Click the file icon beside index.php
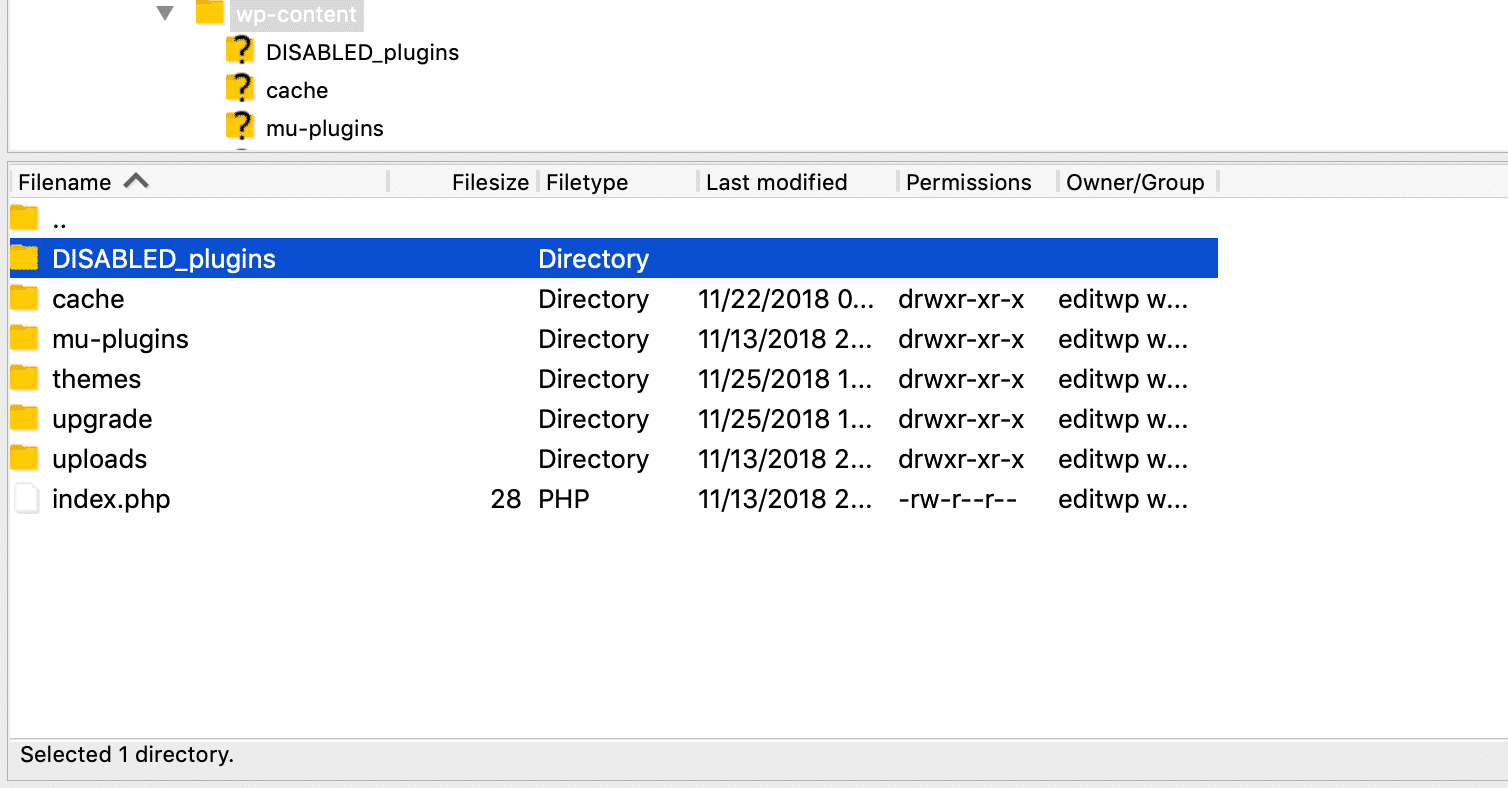This screenshot has width=1508, height=788. (x=25, y=498)
